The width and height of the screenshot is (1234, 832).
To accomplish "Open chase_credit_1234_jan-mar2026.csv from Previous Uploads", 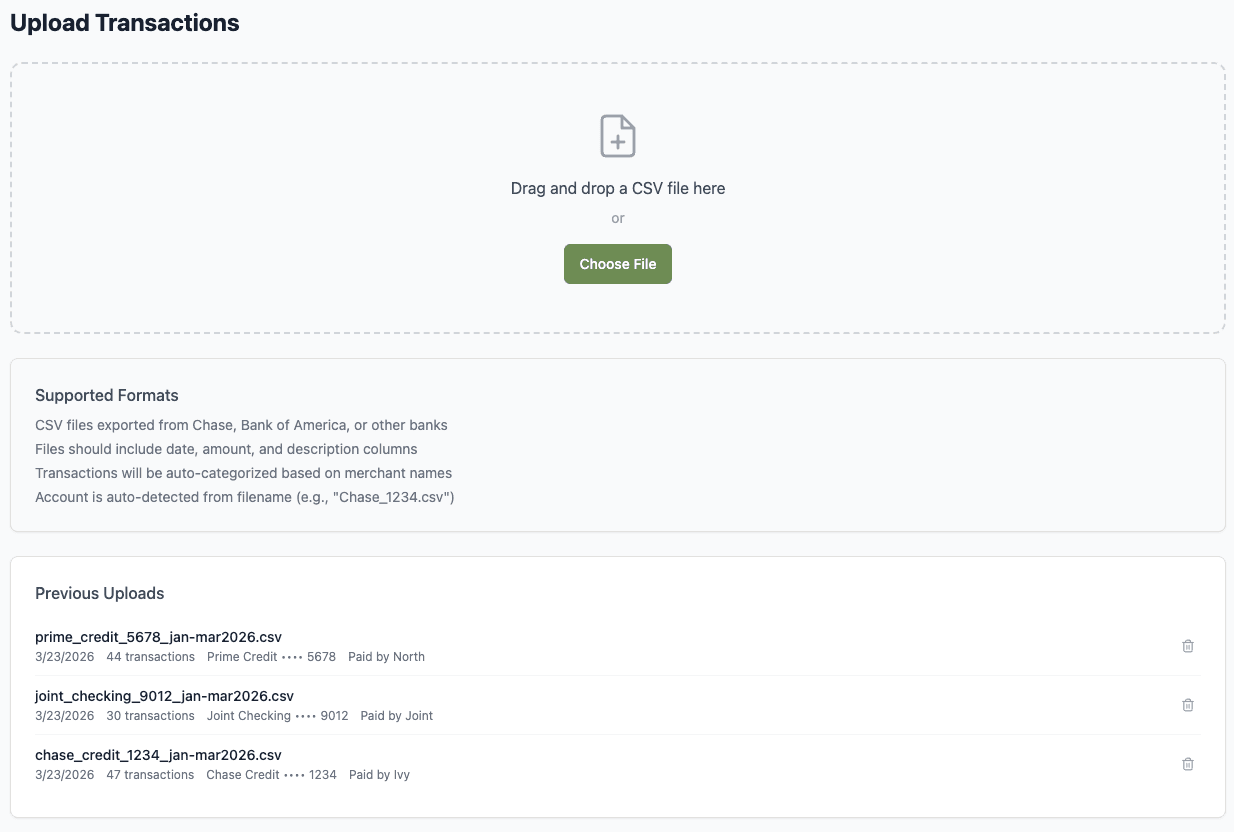I will (158, 755).
